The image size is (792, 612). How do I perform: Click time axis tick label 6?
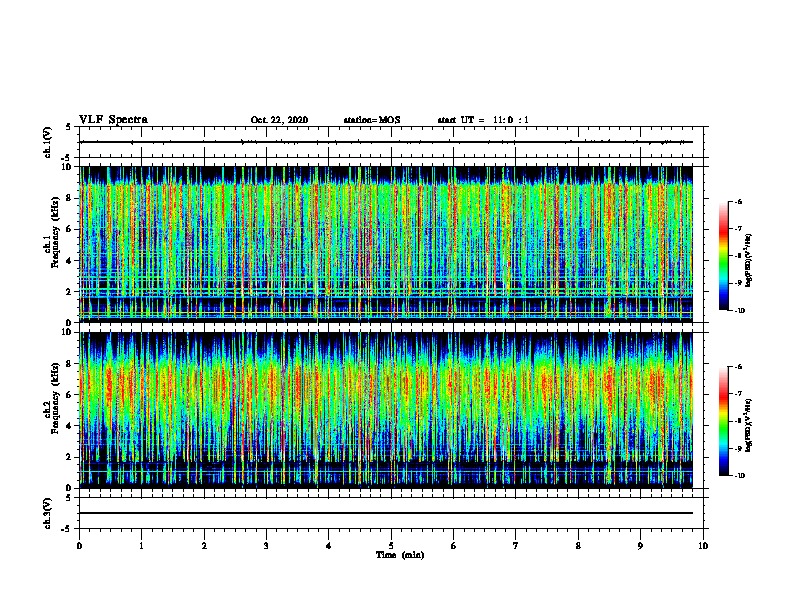point(454,546)
